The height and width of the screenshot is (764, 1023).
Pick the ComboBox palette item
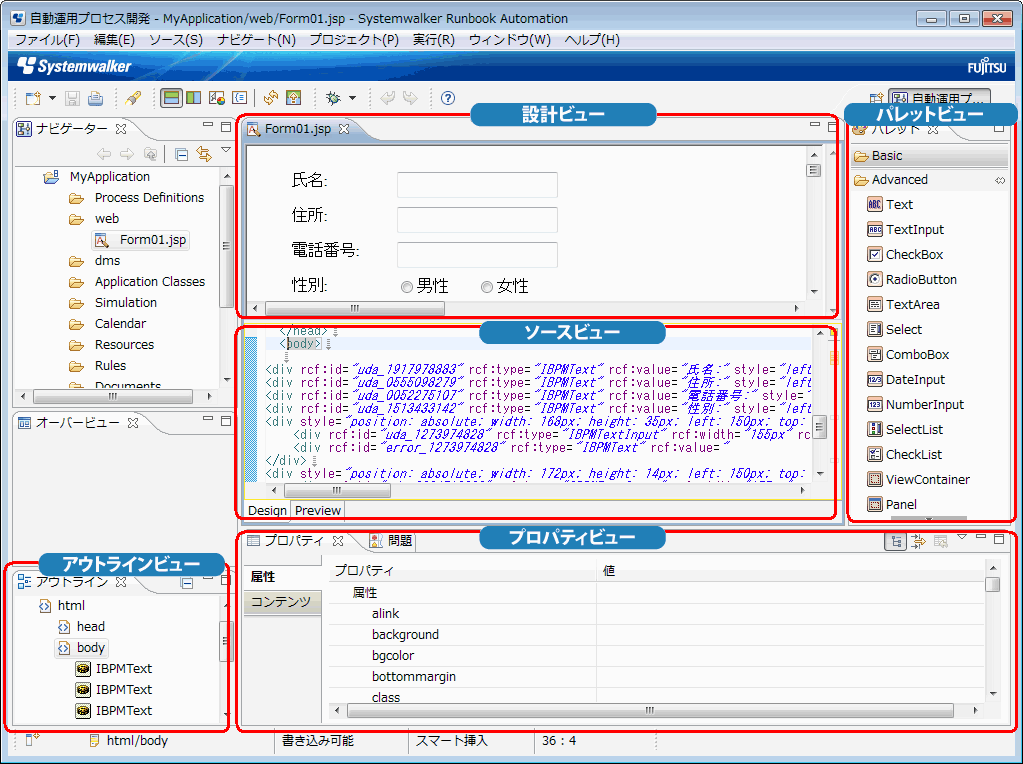[x=908, y=355]
